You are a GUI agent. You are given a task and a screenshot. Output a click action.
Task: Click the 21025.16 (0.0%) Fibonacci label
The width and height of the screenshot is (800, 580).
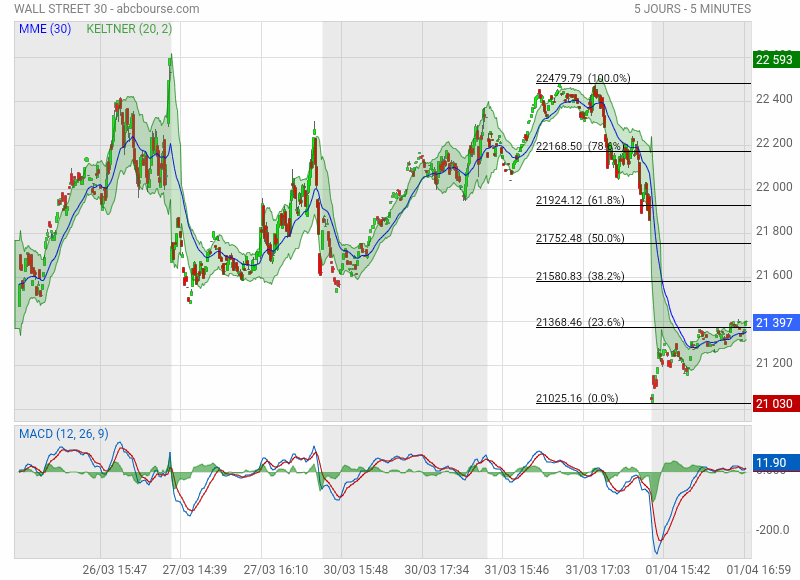coord(577,398)
